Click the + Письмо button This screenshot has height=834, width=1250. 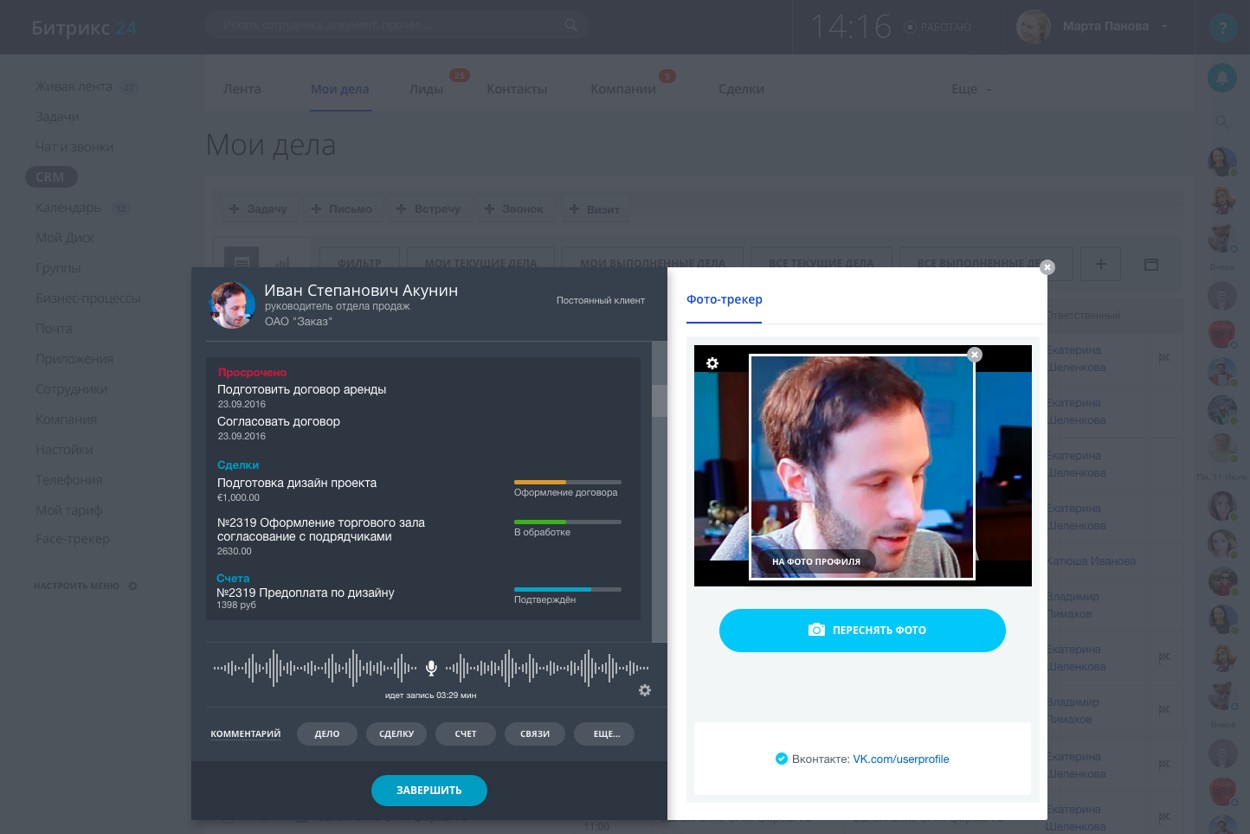[342, 209]
